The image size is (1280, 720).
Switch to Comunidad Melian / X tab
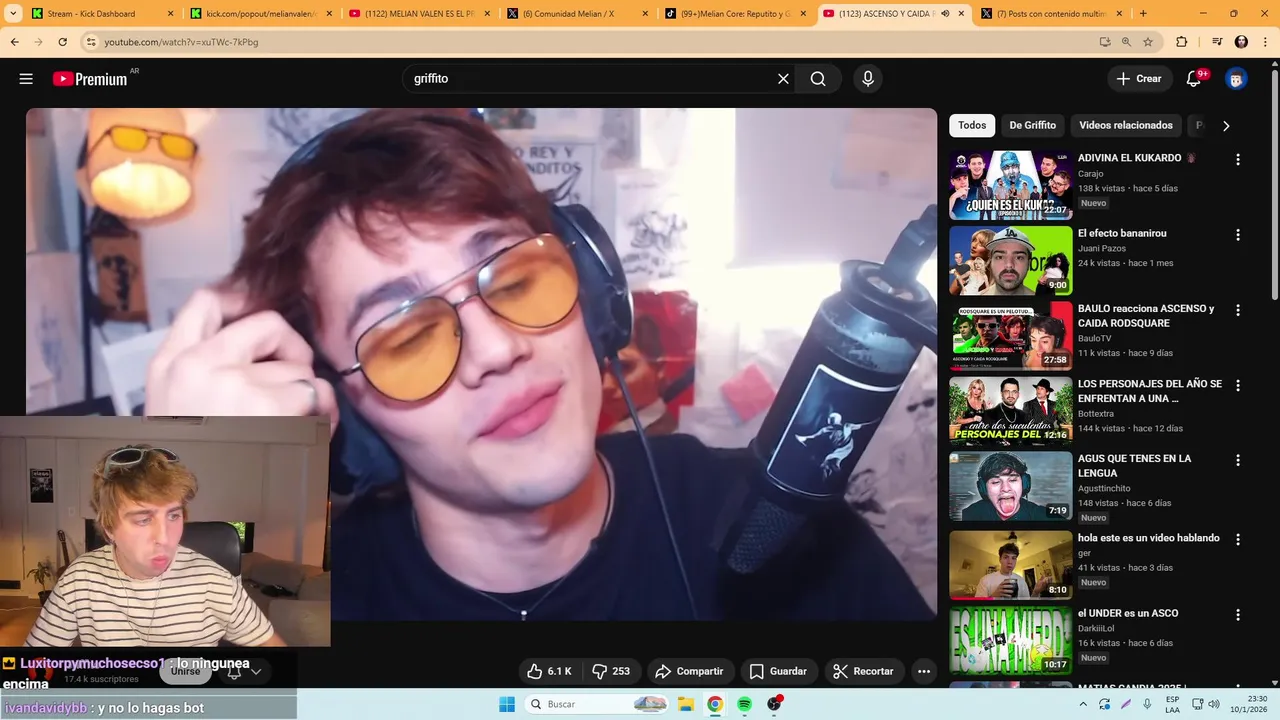coord(577,14)
